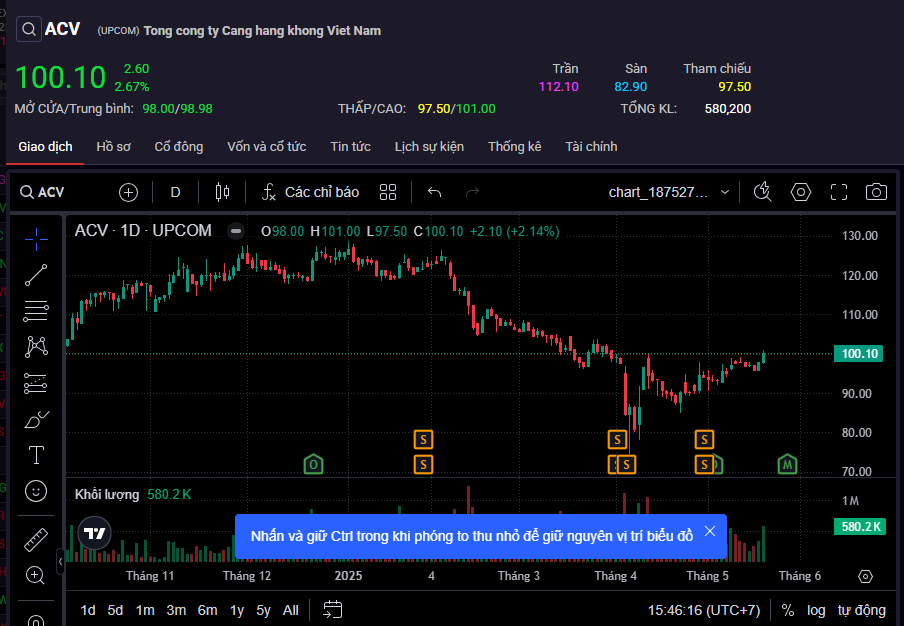Select the Fibonacci retracement lines tool
This screenshot has height=626, width=904.
pos(36,311)
